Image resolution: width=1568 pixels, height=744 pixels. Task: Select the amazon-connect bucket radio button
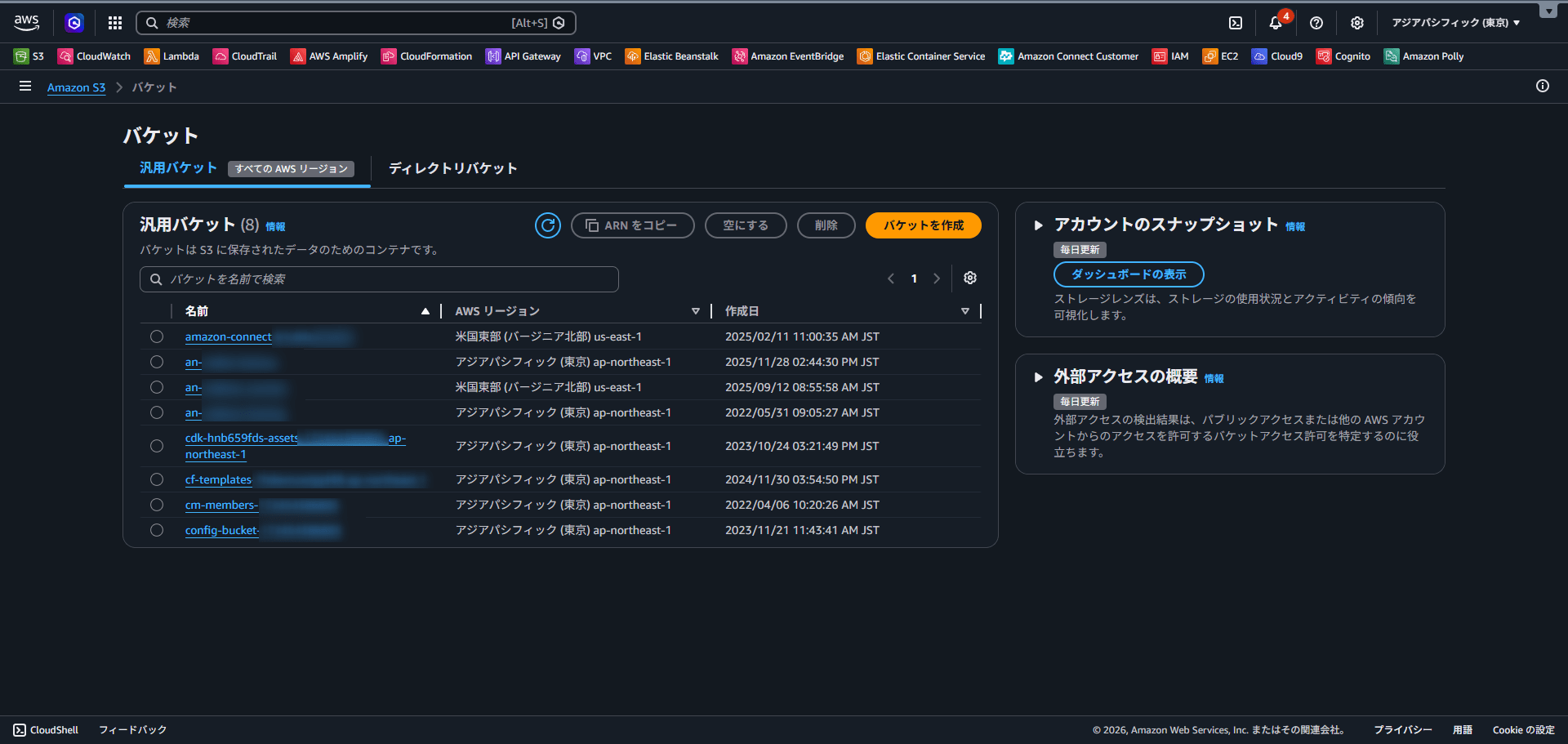[x=157, y=336]
